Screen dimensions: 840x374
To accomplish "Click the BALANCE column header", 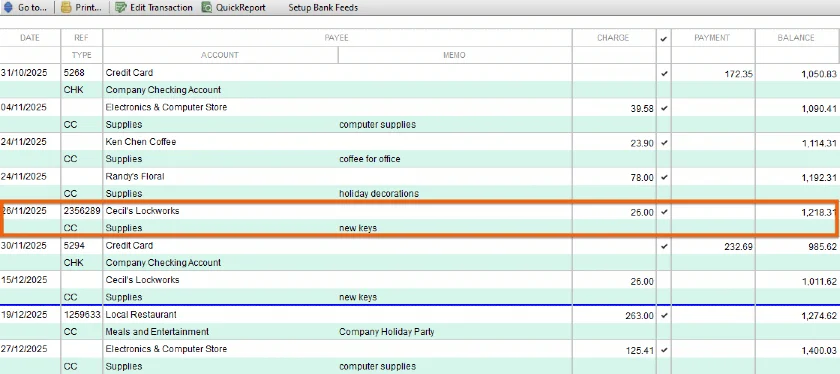I will 796,38.
